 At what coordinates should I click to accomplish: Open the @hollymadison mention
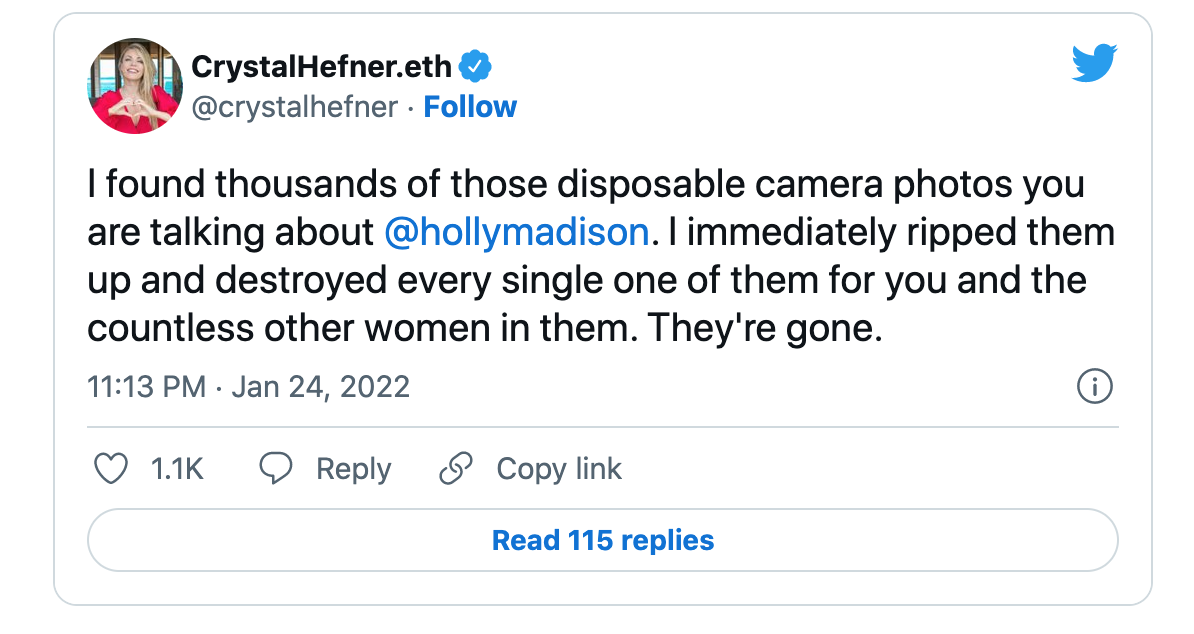click(x=517, y=232)
